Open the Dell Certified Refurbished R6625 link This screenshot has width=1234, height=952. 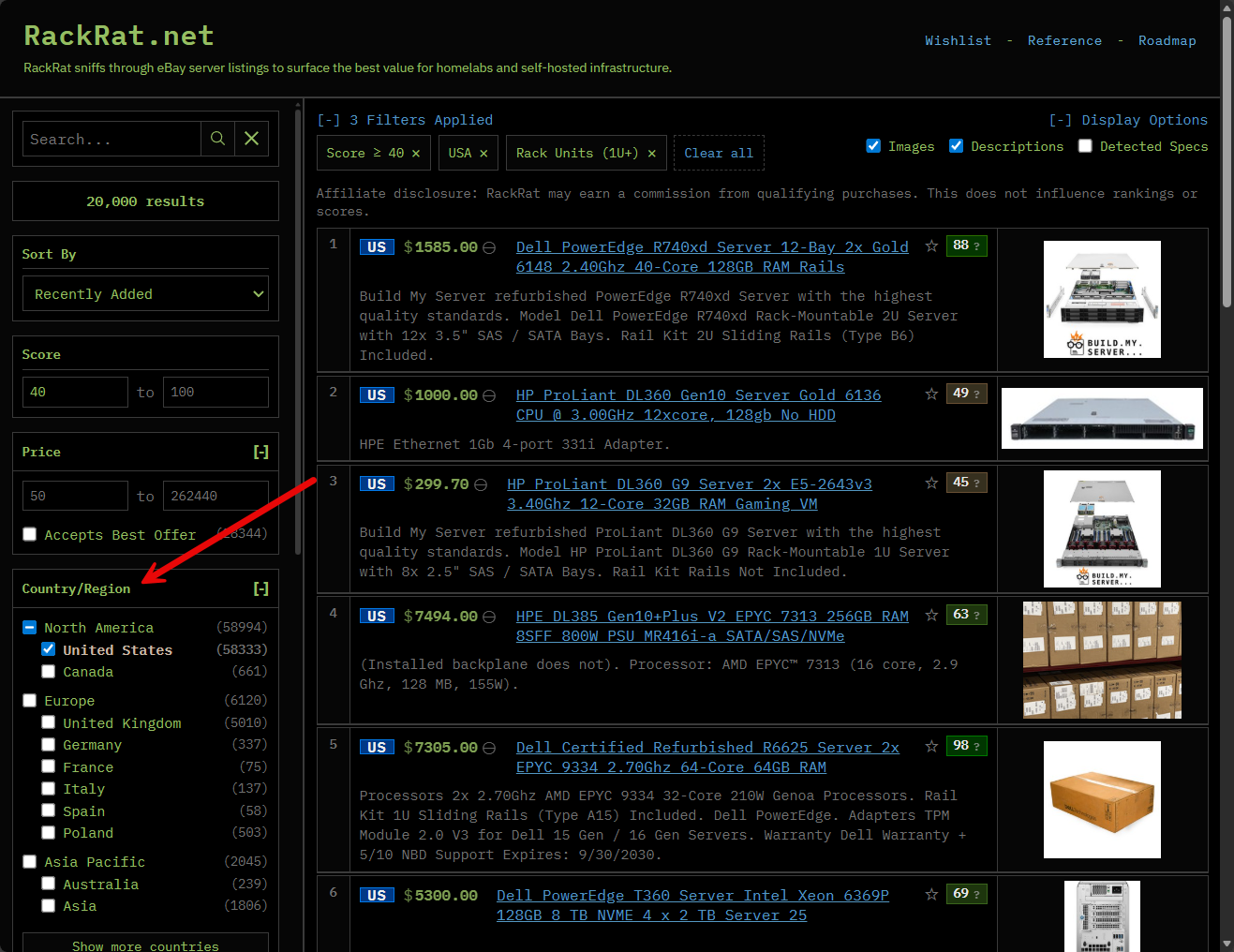pyautogui.click(x=707, y=757)
